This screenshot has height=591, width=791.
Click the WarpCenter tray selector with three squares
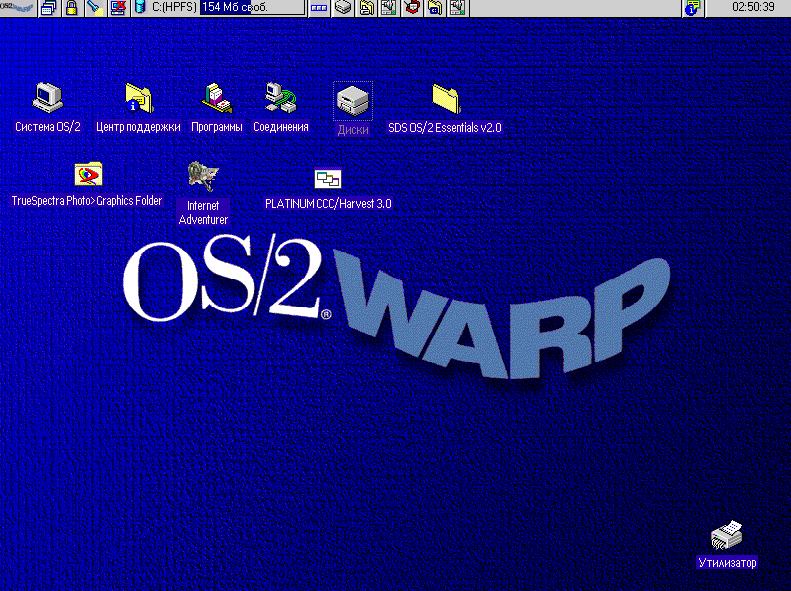319,8
